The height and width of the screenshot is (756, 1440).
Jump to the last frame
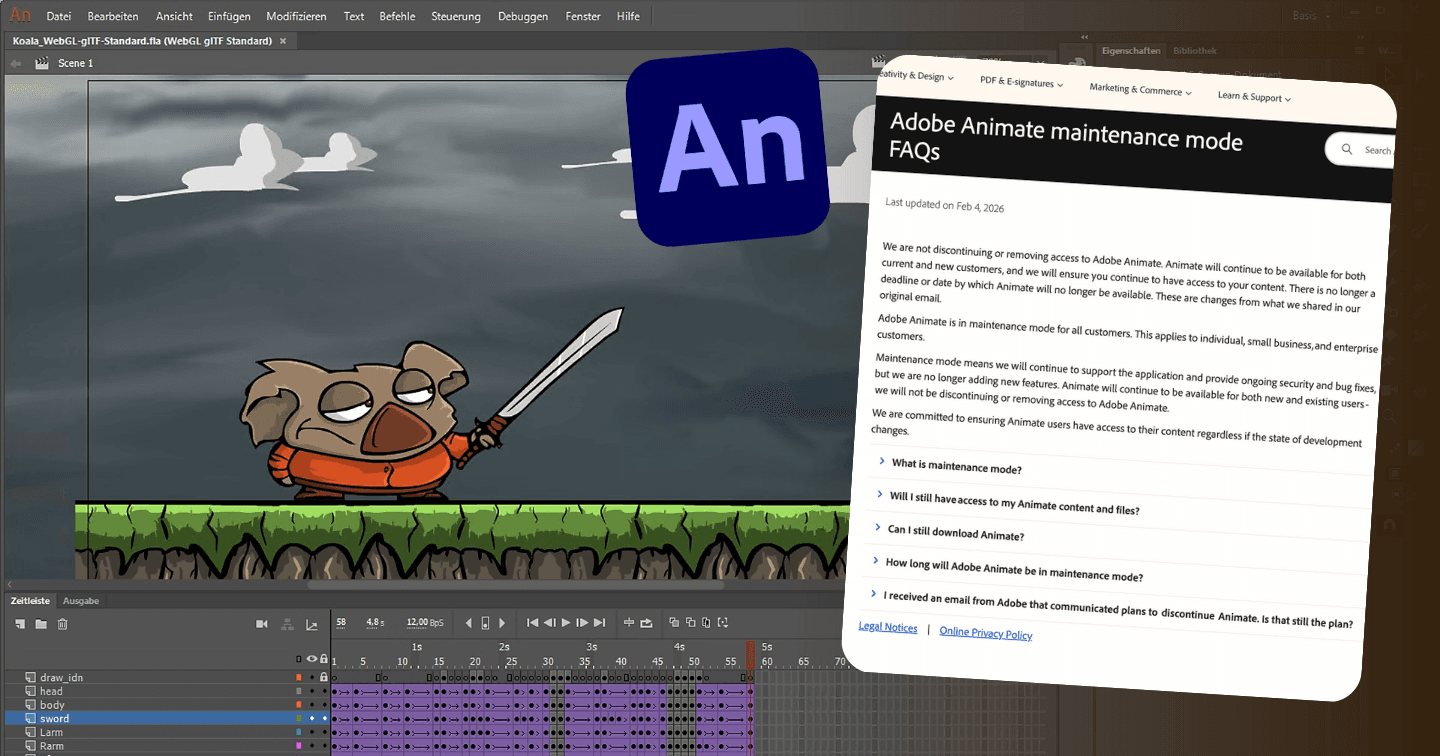point(599,623)
